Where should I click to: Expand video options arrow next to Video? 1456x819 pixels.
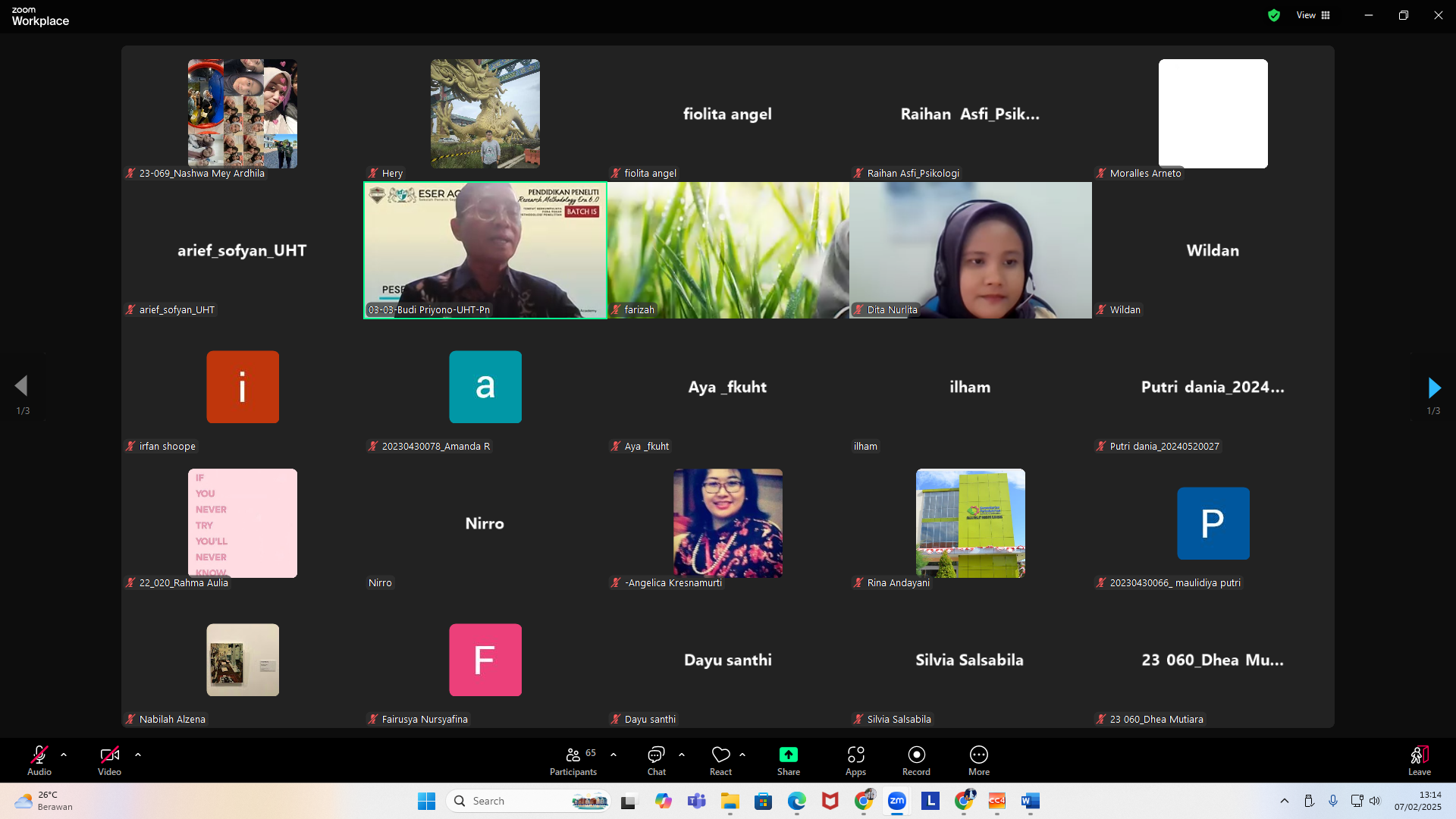point(138,755)
